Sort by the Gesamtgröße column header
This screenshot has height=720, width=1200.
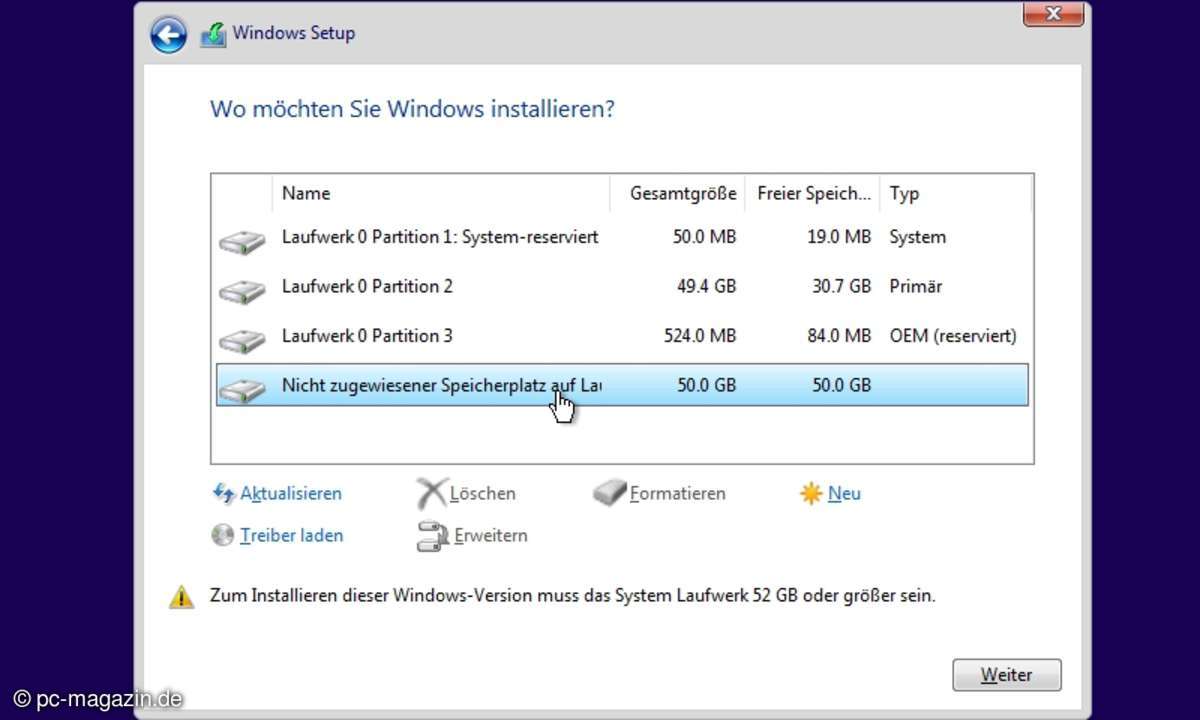tap(678, 193)
